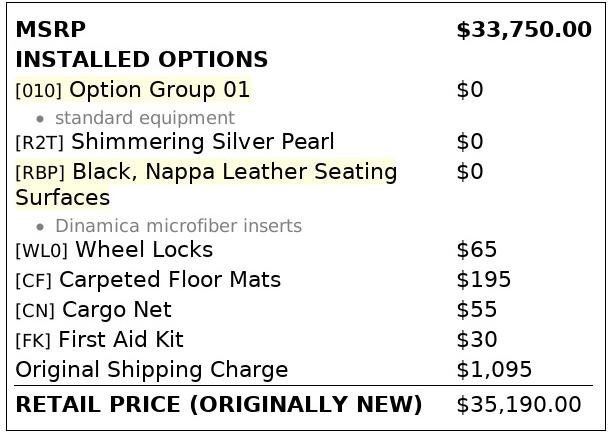Select the [010] option code

click(38, 91)
